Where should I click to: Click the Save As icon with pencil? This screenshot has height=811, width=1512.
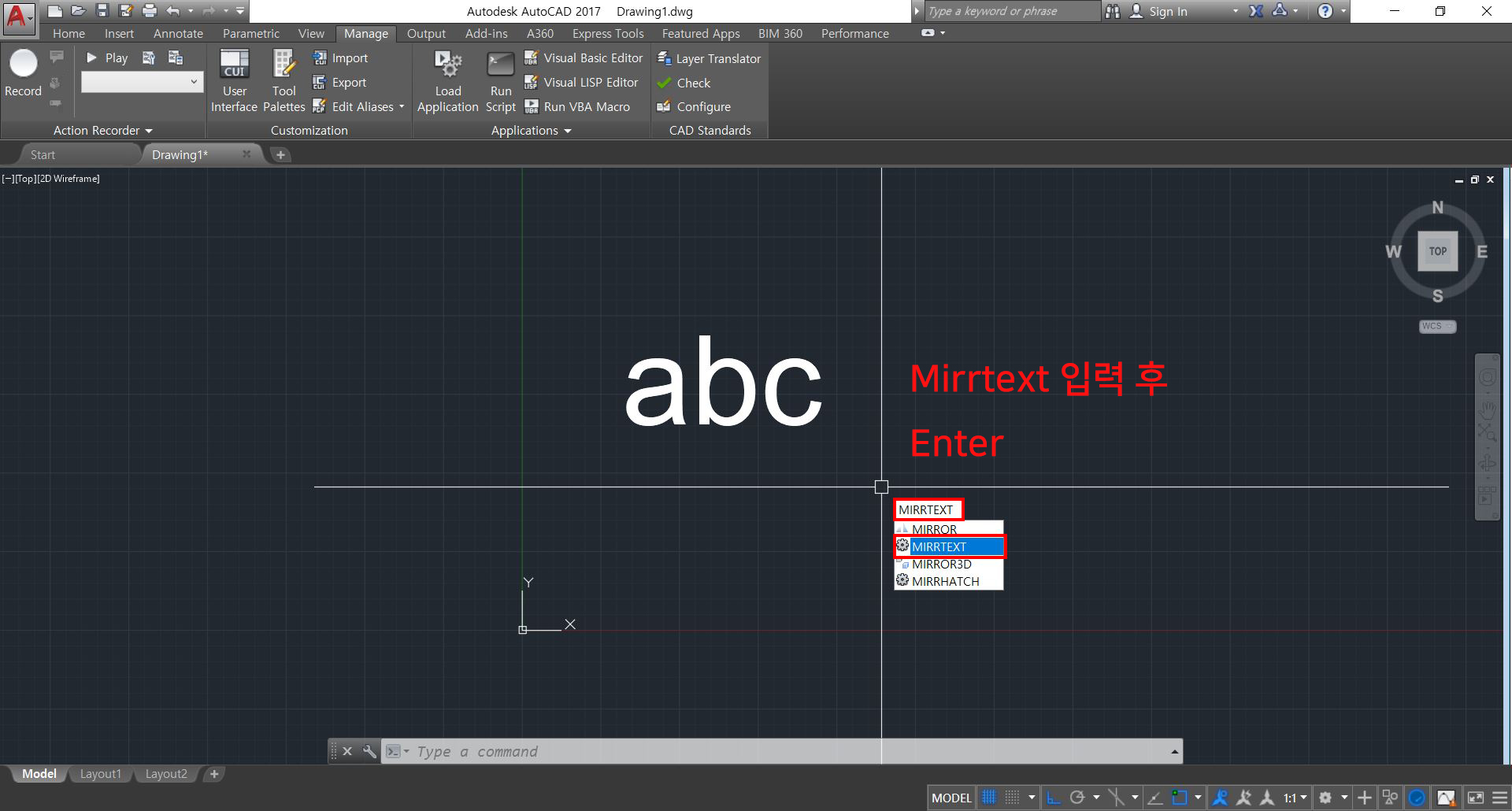(x=125, y=11)
